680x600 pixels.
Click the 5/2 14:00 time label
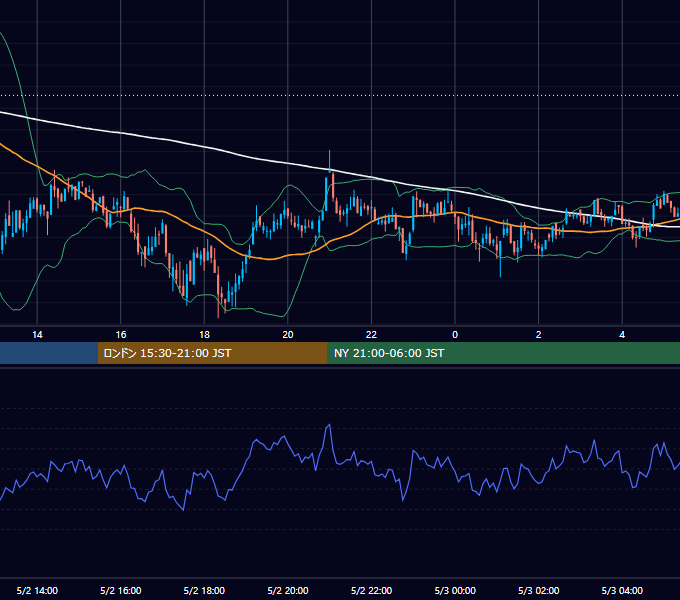(x=37, y=590)
